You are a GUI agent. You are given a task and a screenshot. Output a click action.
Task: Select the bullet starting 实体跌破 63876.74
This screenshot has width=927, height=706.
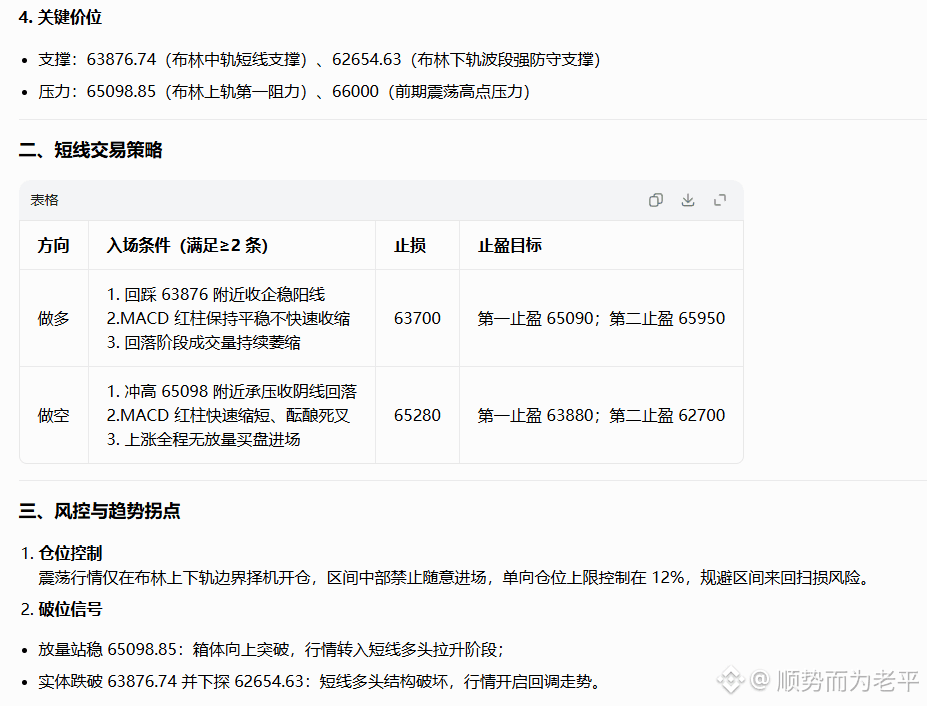320,681
